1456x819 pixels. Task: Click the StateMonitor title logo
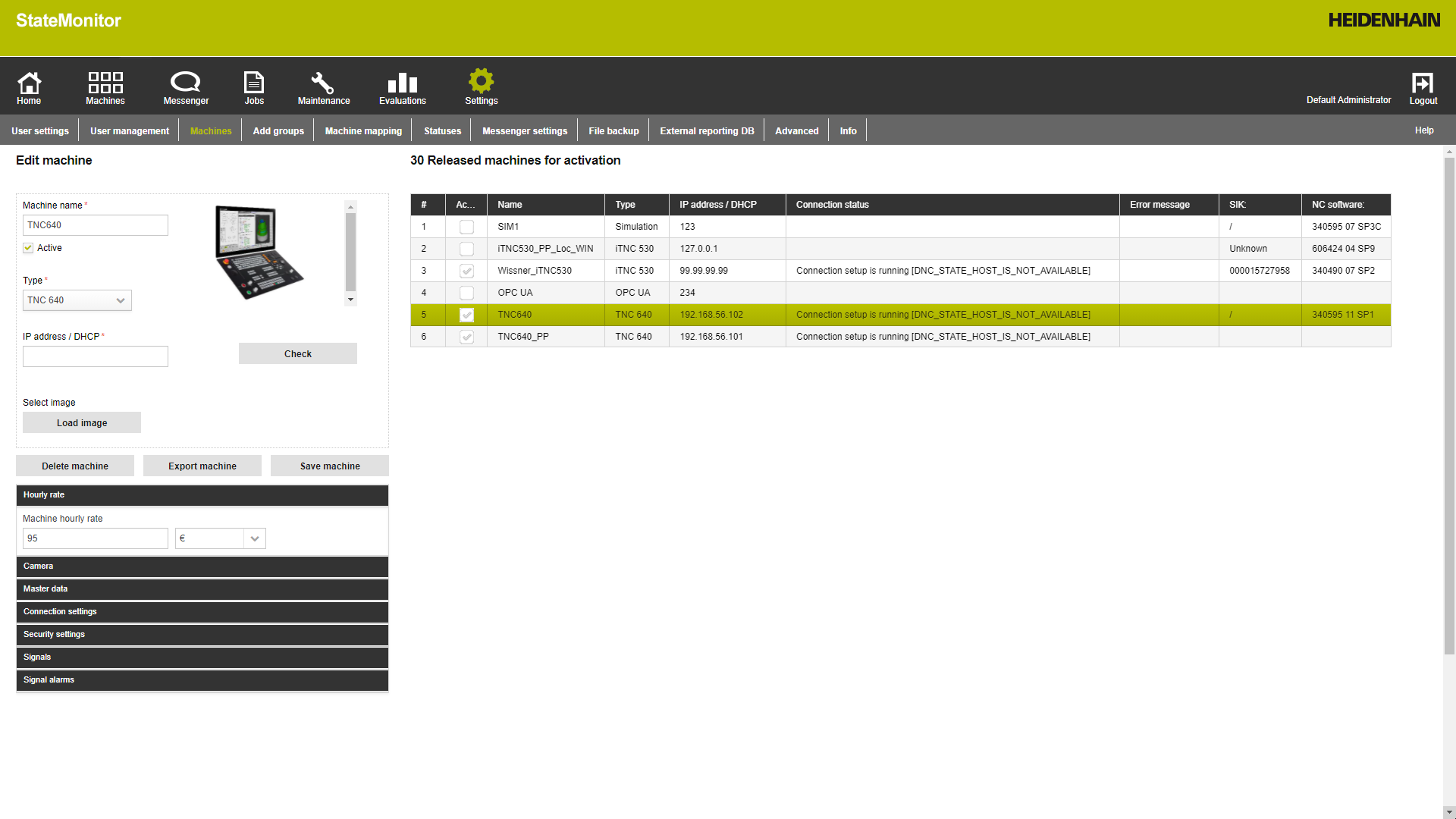[68, 20]
